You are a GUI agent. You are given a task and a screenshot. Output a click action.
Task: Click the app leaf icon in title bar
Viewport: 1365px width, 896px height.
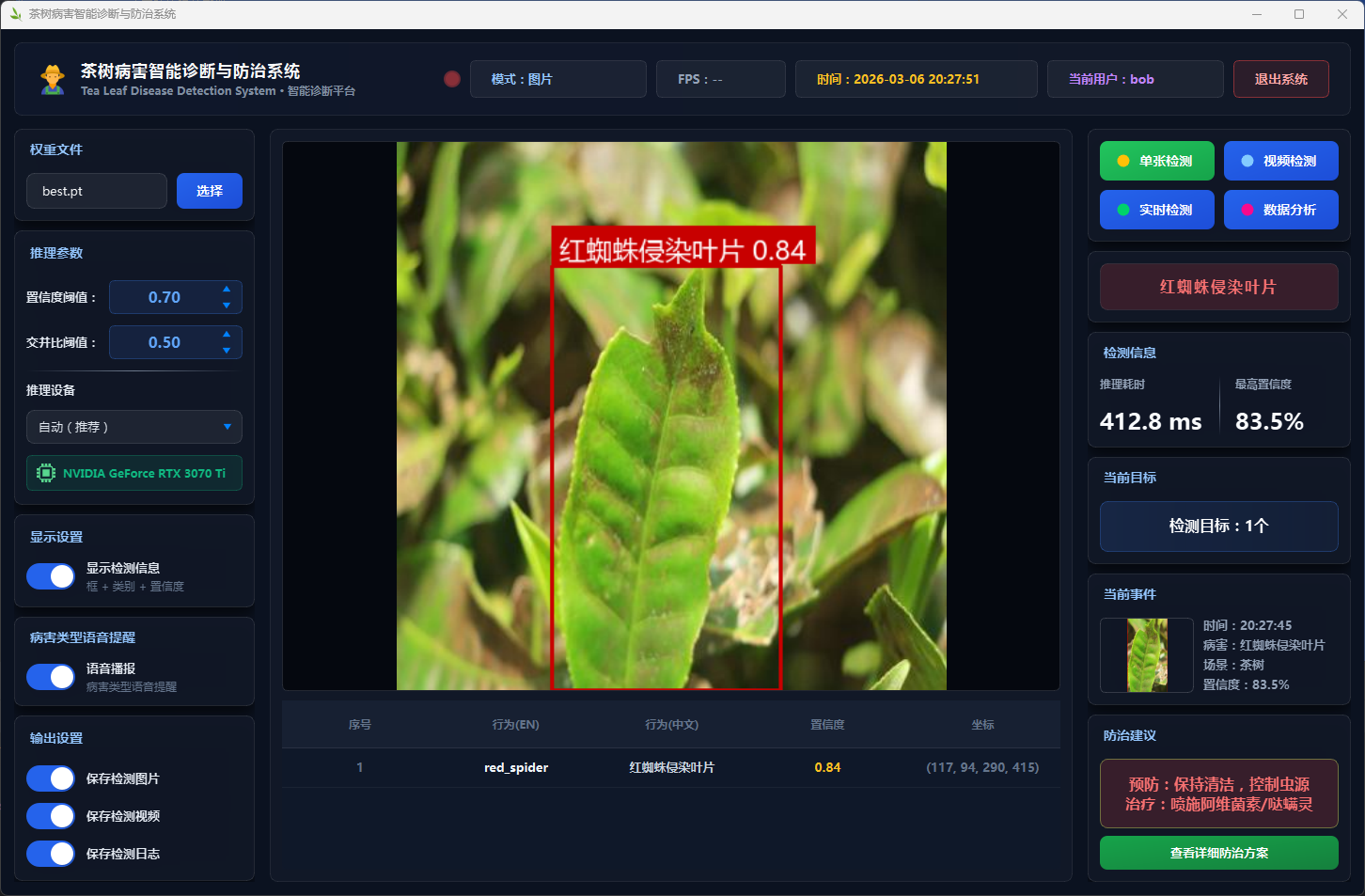coord(15,14)
